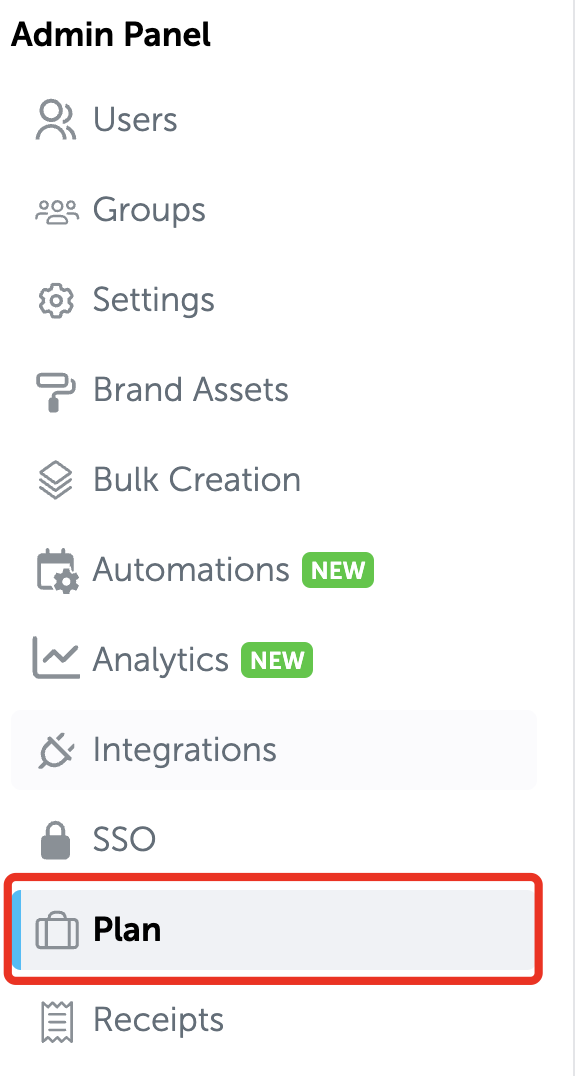Click the Admin Panel heading
The width and height of the screenshot is (577, 1076).
(x=110, y=35)
